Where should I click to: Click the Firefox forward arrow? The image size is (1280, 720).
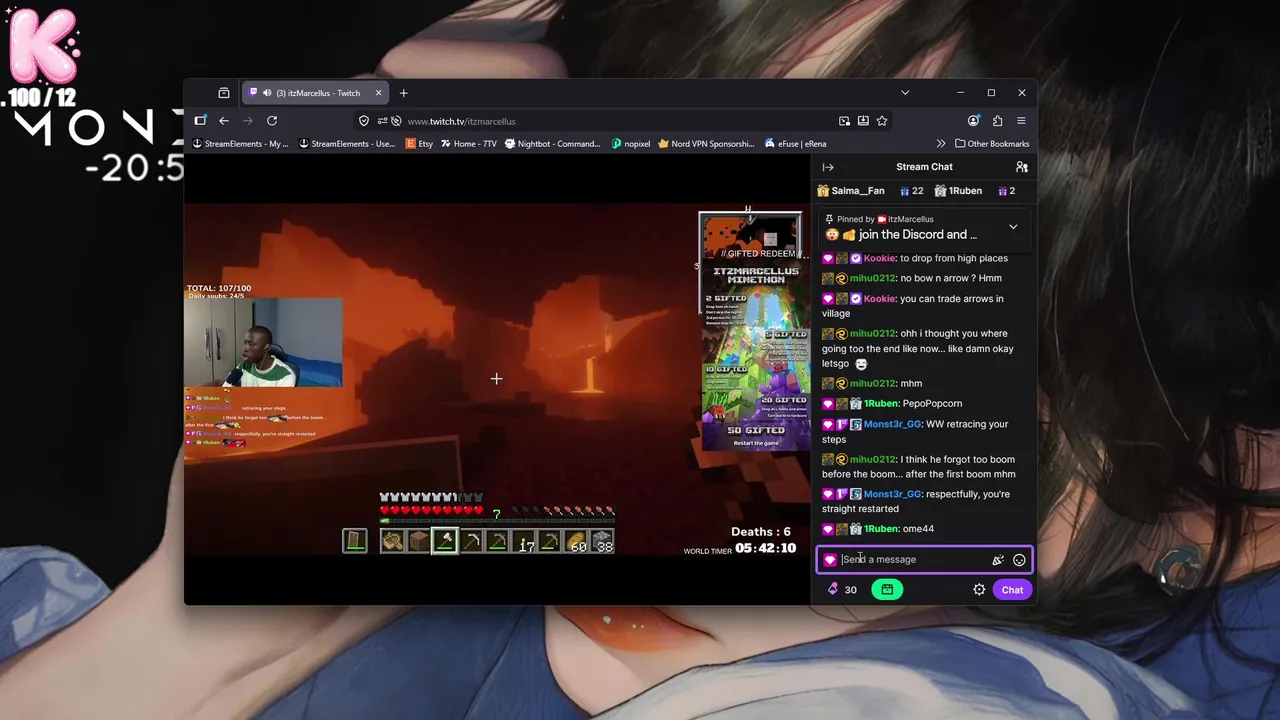click(x=248, y=121)
